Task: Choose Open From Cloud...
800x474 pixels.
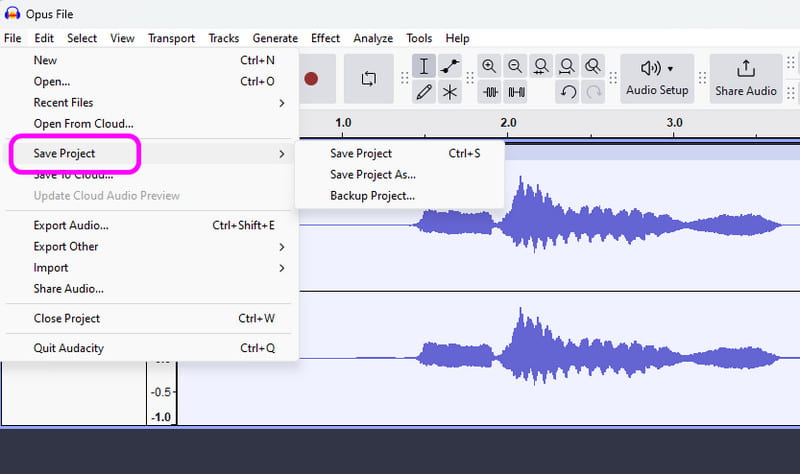Action: pos(149,124)
